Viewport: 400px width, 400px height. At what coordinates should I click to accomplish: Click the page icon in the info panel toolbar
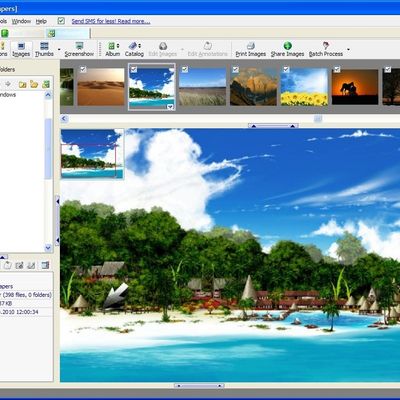click(8, 265)
